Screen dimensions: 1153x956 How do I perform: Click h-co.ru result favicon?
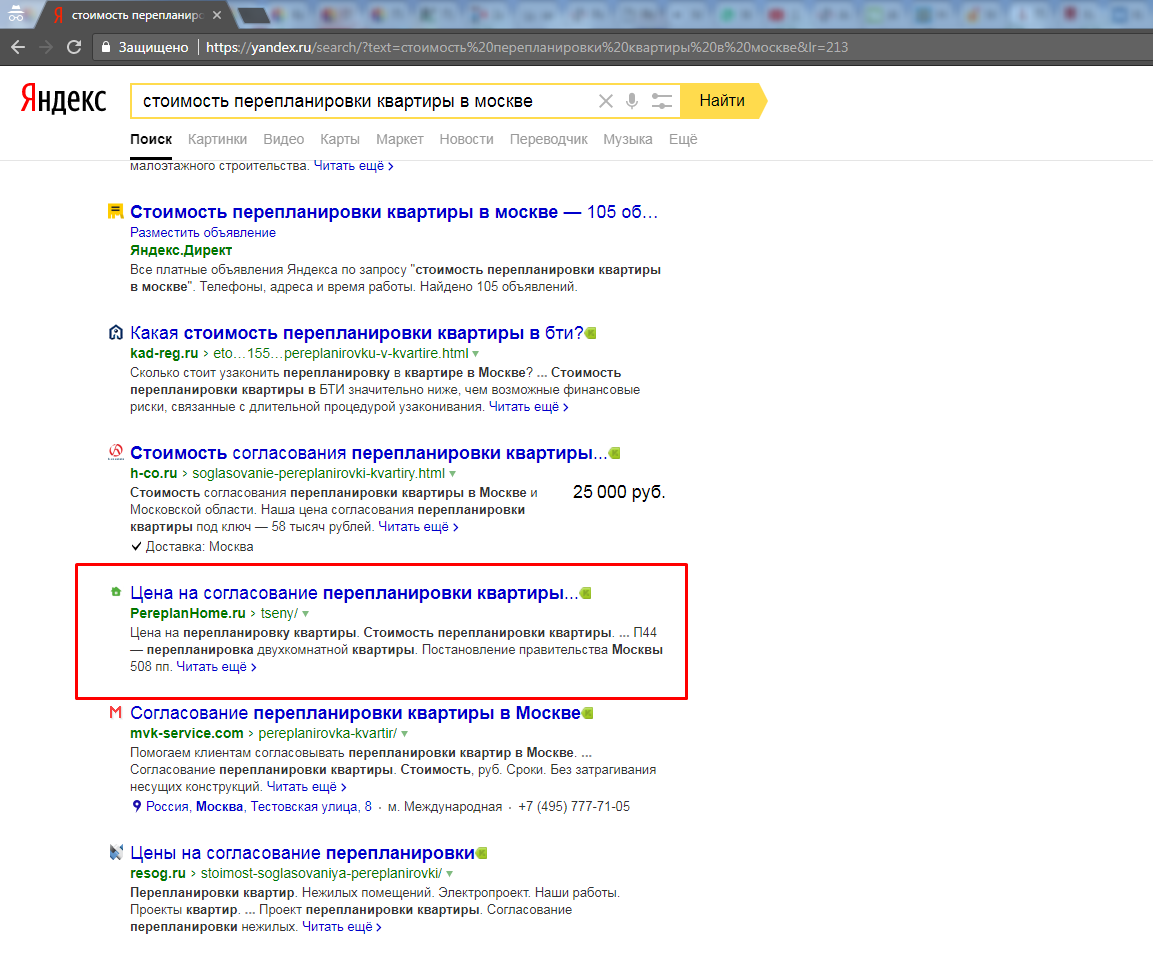115,452
